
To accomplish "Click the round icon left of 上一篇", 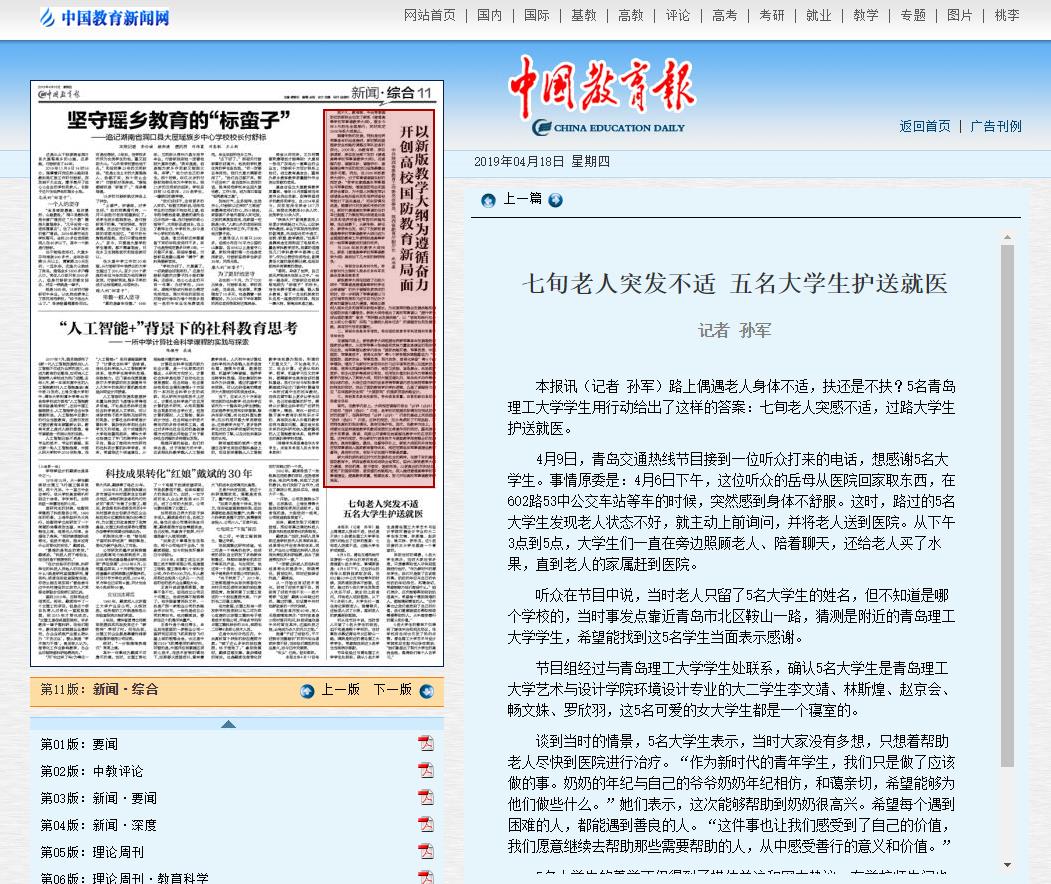I will (488, 200).
